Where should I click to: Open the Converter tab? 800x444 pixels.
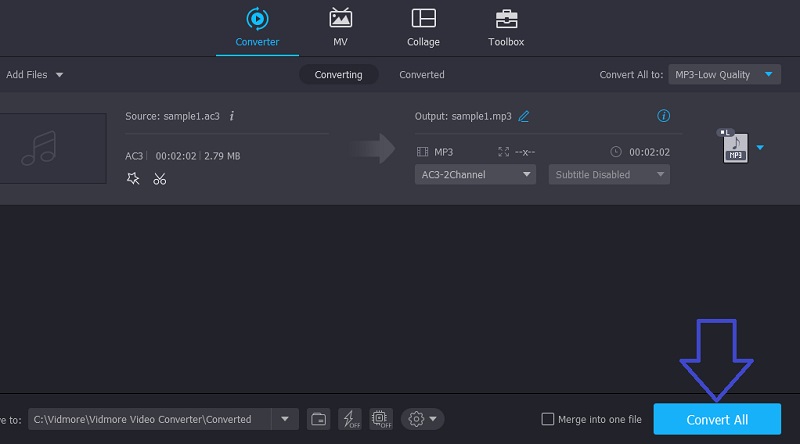[x=257, y=27]
